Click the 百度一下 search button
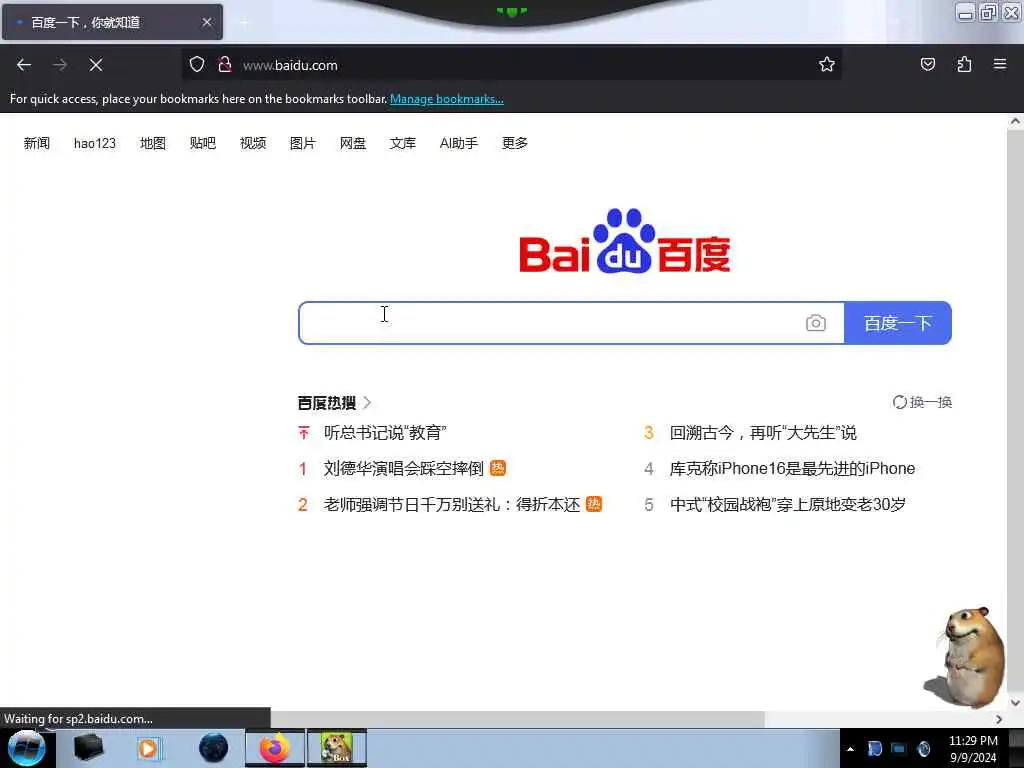This screenshot has height=768, width=1024. pyautogui.click(x=898, y=323)
